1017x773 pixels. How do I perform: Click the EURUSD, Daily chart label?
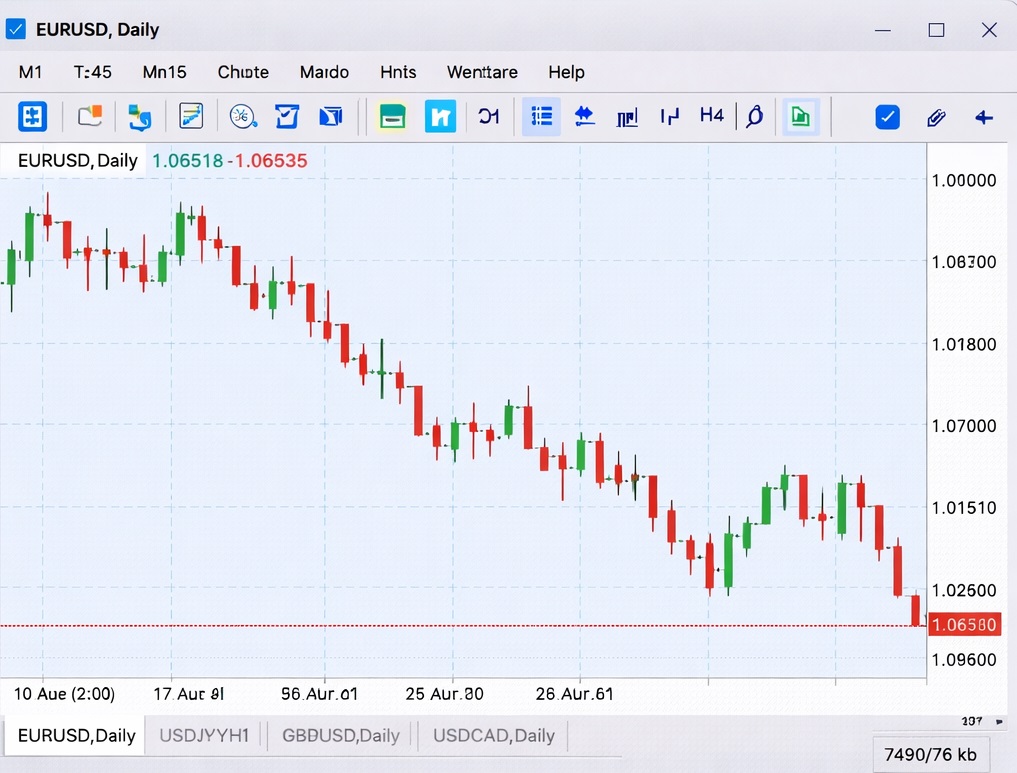[78, 160]
